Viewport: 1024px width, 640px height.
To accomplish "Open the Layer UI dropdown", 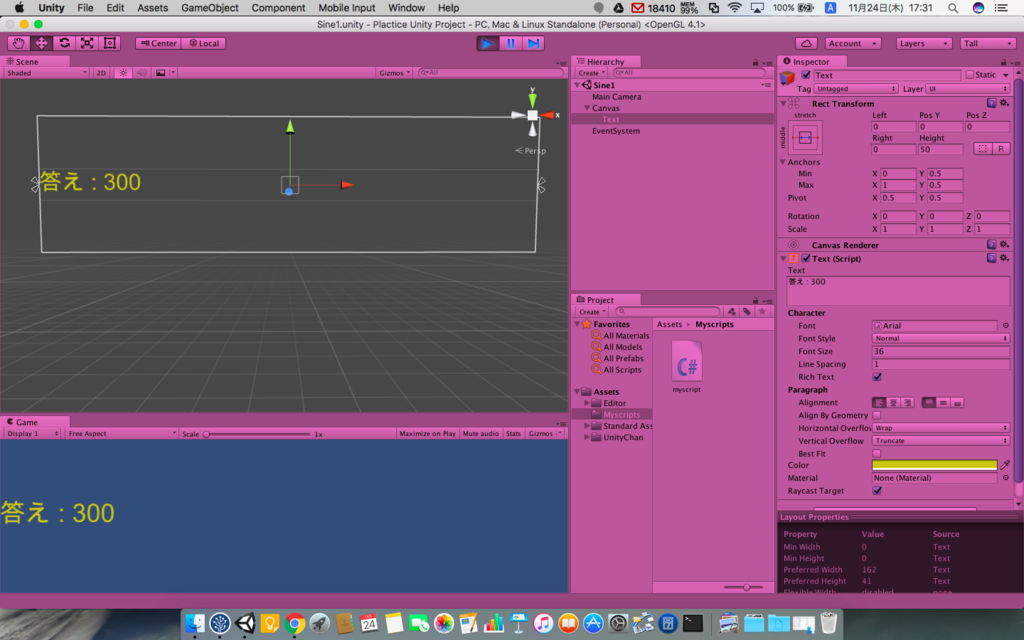I will (x=968, y=89).
